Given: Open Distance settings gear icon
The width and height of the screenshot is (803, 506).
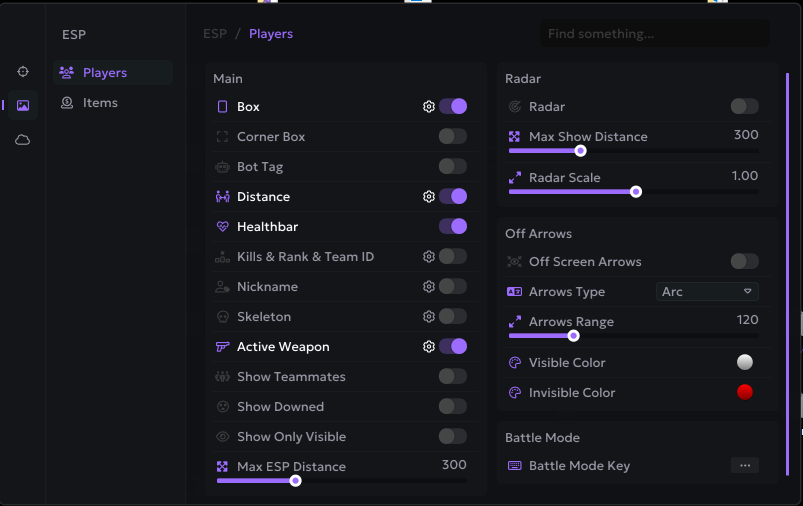Looking at the screenshot, I should pyautogui.click(x=429, y=197).
